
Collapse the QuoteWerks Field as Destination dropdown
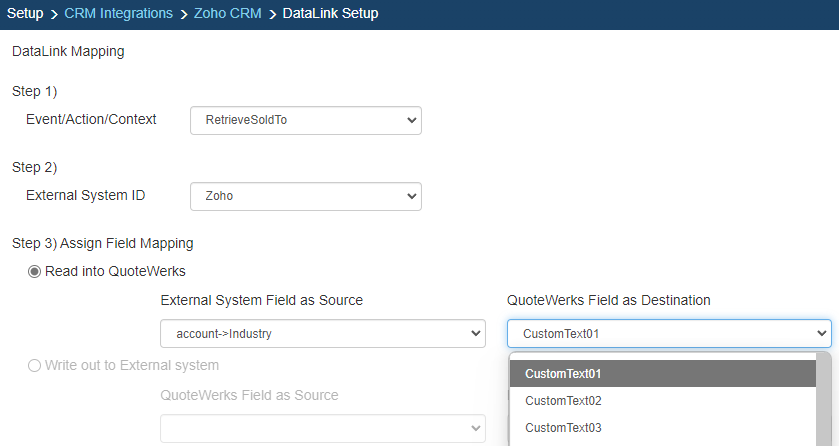click(x=668, y=334)
